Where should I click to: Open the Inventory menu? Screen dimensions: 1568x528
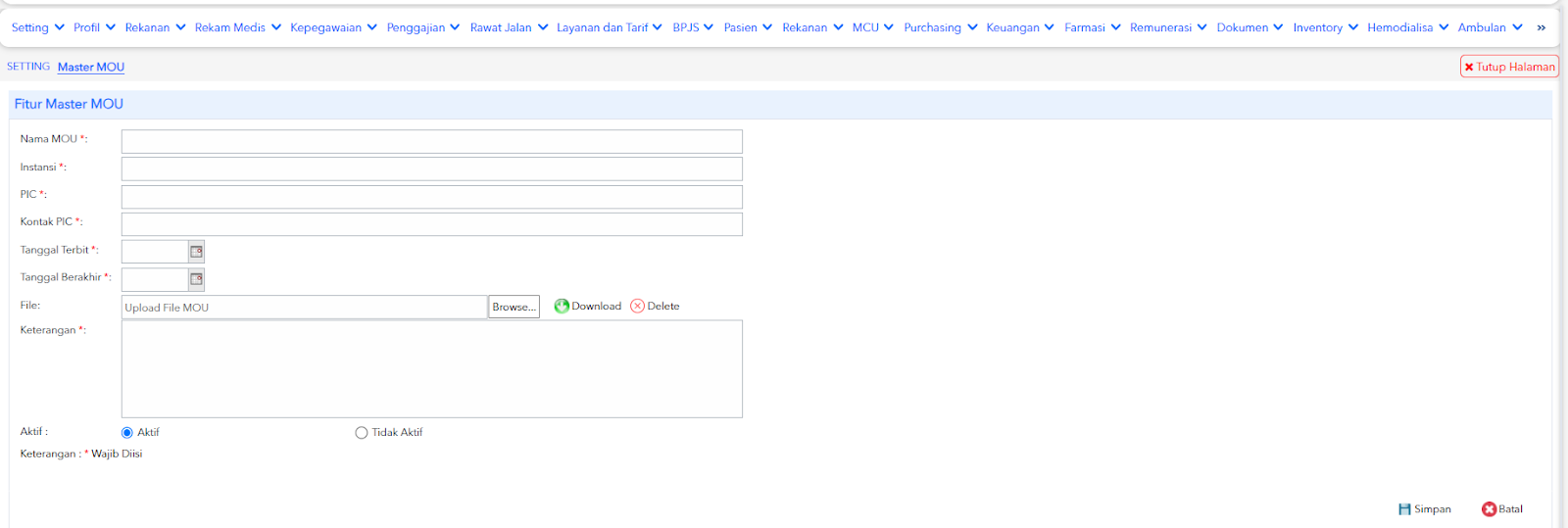[1326, 27]
